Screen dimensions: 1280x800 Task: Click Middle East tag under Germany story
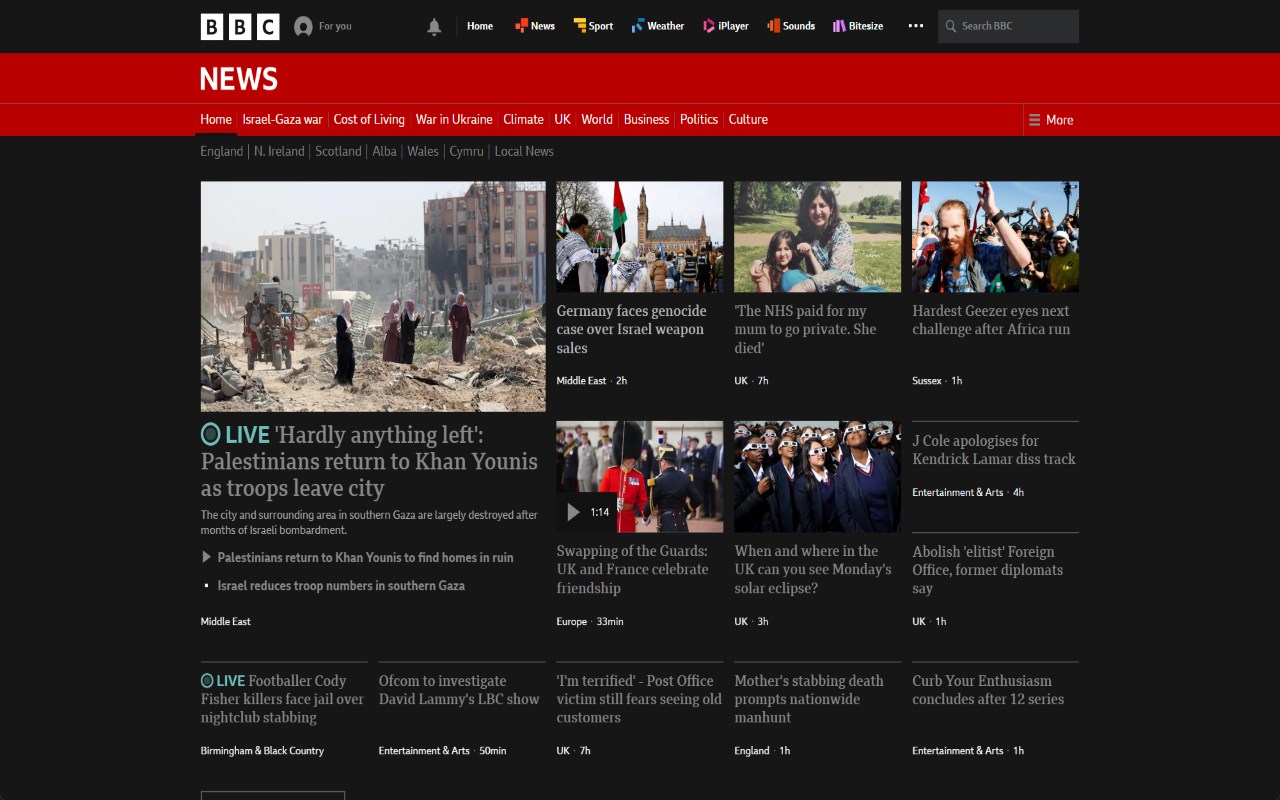point(581,381)
